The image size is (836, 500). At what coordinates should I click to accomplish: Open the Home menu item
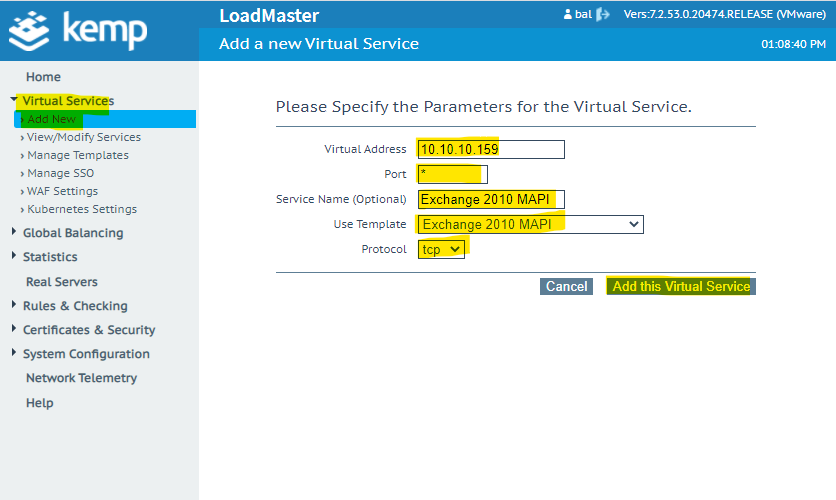pos(43,77)
